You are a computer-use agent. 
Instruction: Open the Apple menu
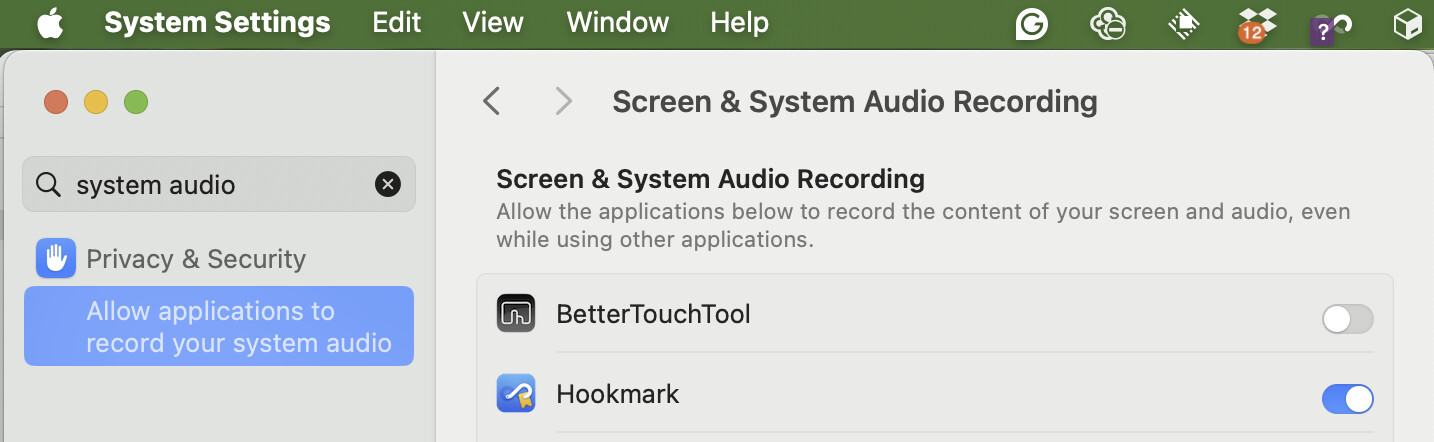[50, 22]
